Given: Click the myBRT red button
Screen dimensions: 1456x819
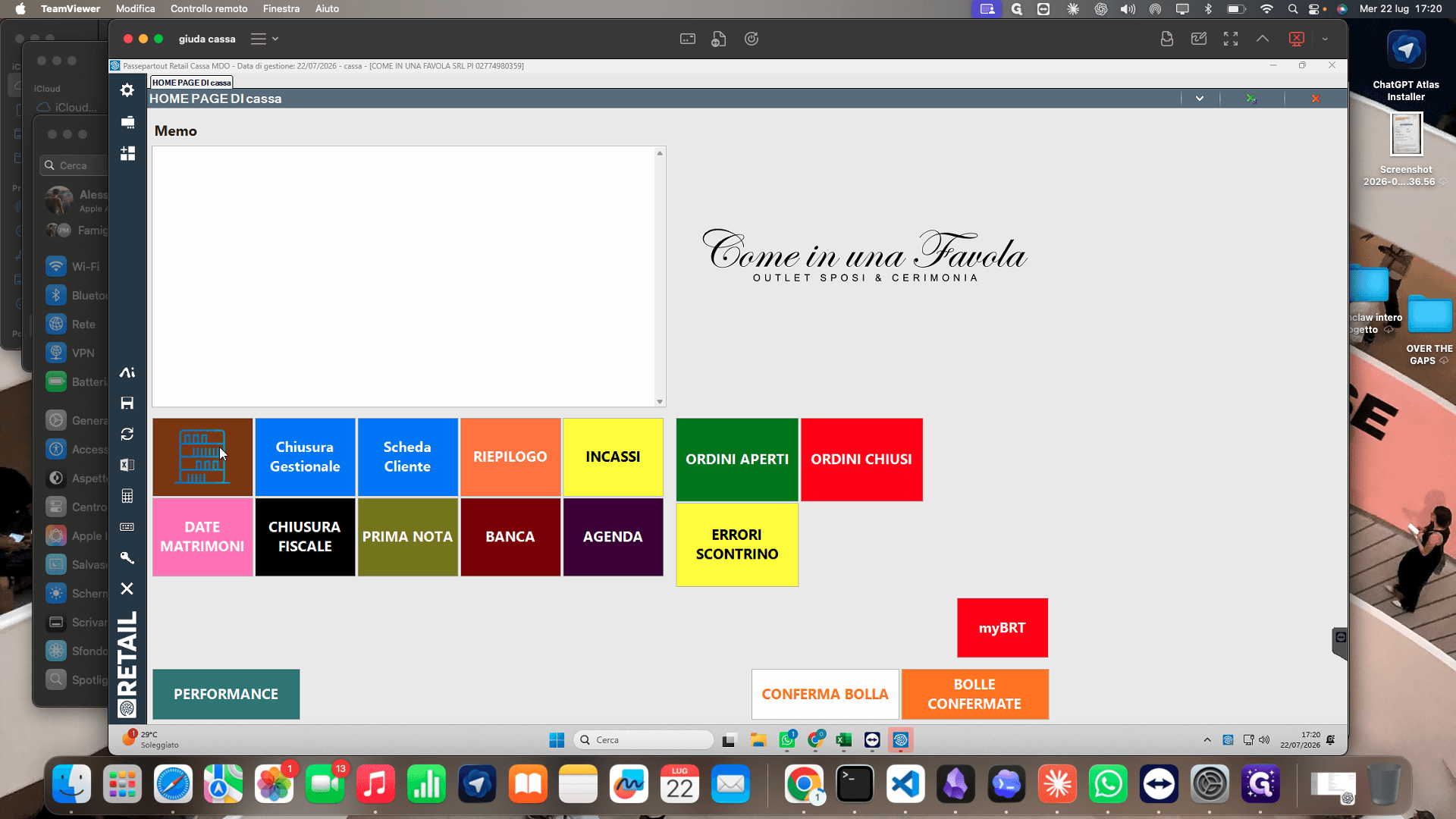Looking at the screenshot, I should coord(1003,628).
